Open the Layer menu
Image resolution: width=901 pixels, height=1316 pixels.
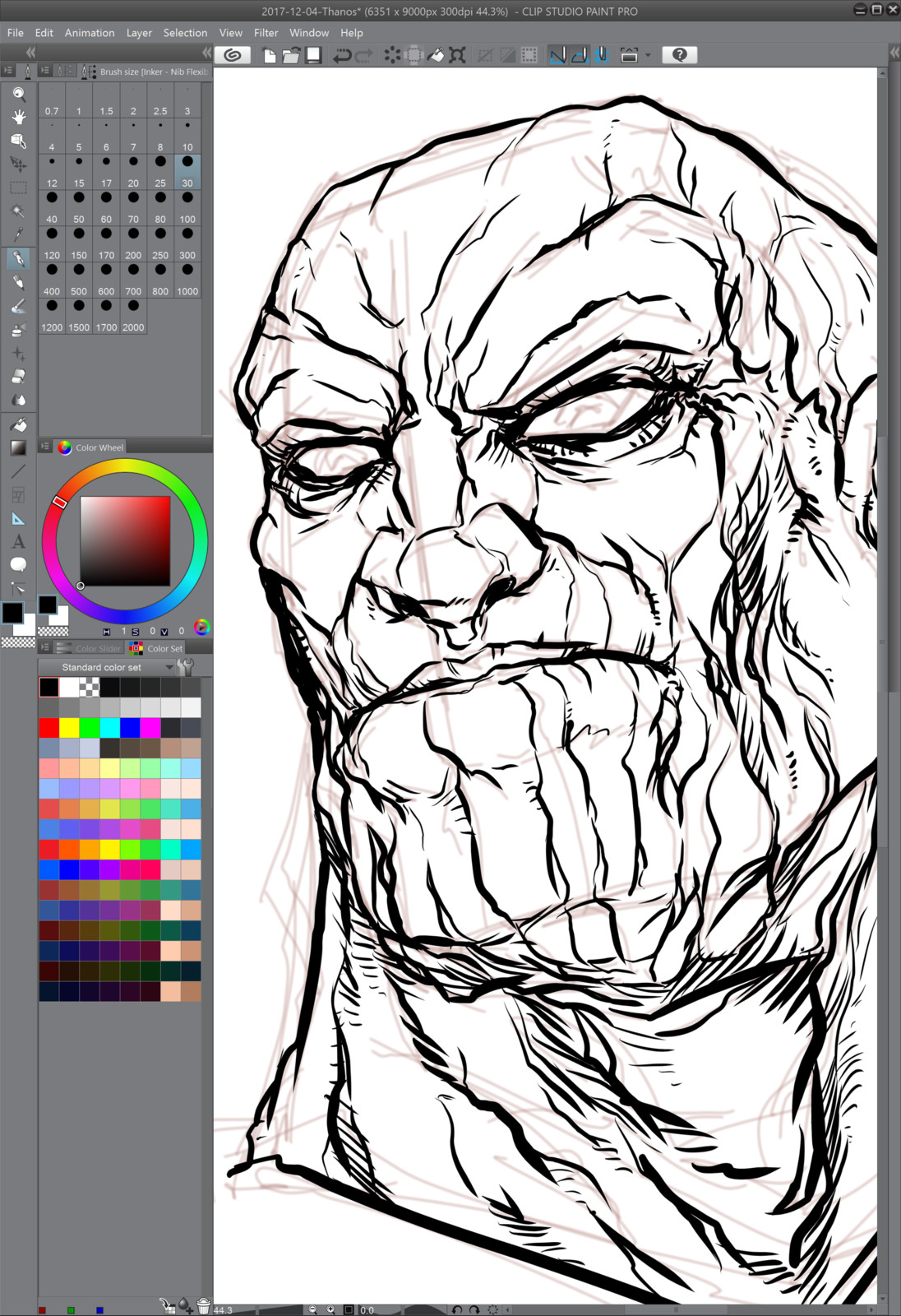click(139, 33)
